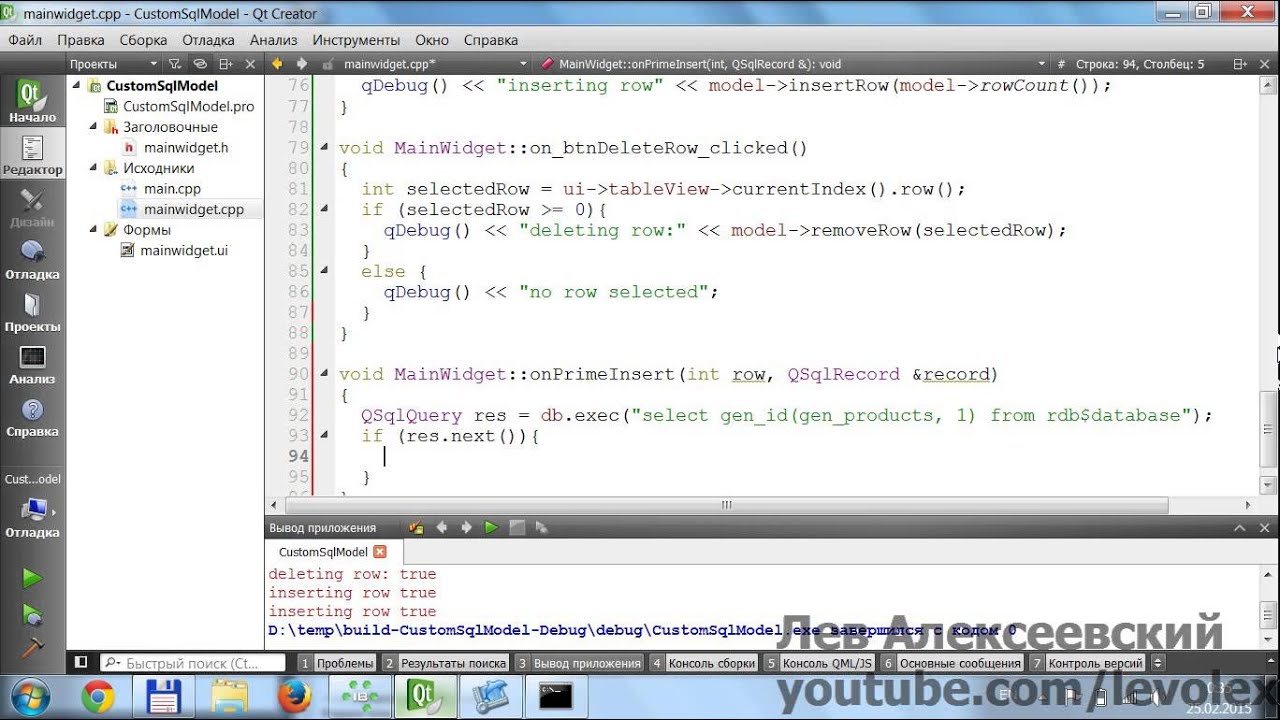Select main.cpp in project tree

172,188
